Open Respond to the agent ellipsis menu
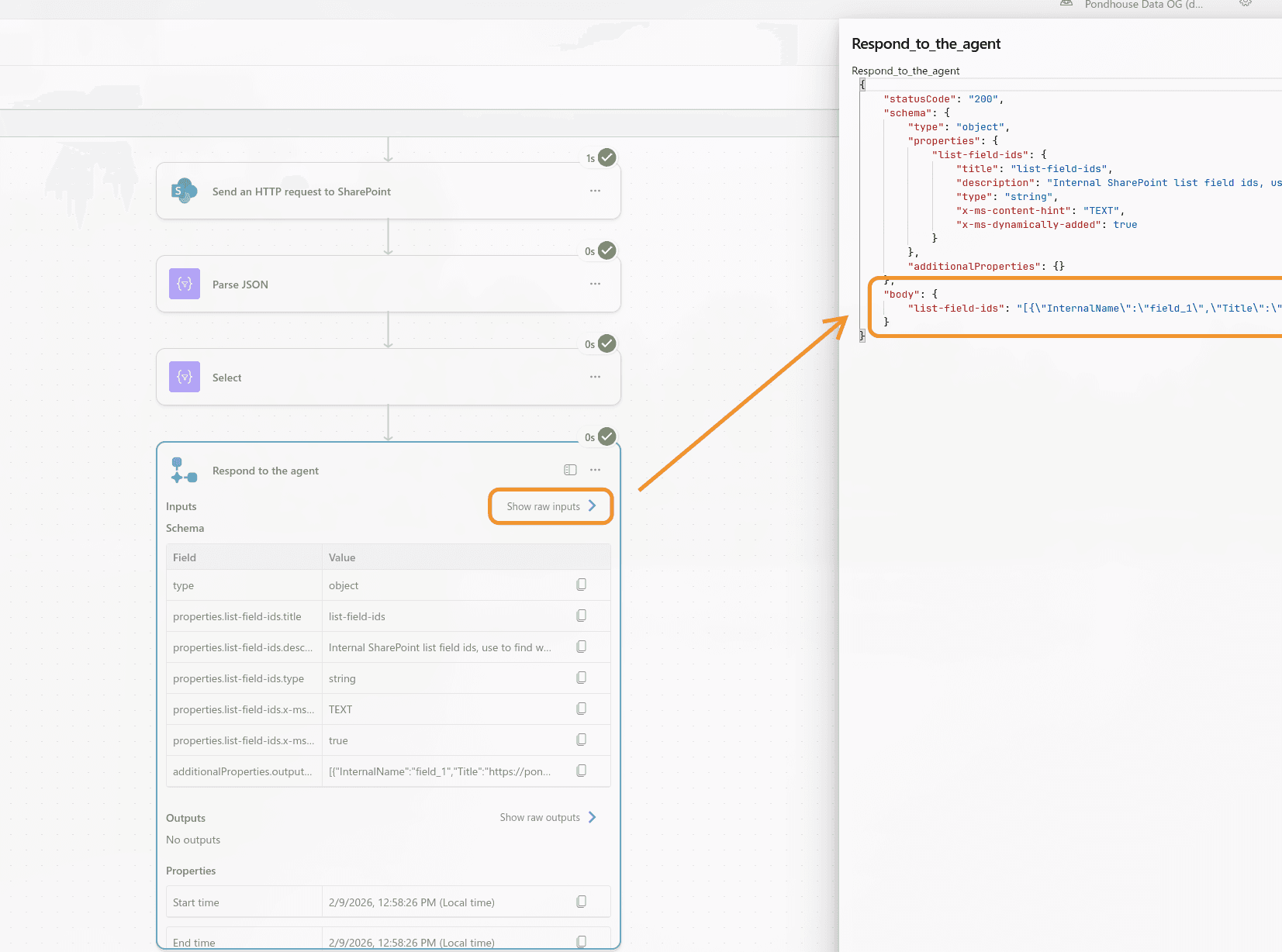 point(595,470)
